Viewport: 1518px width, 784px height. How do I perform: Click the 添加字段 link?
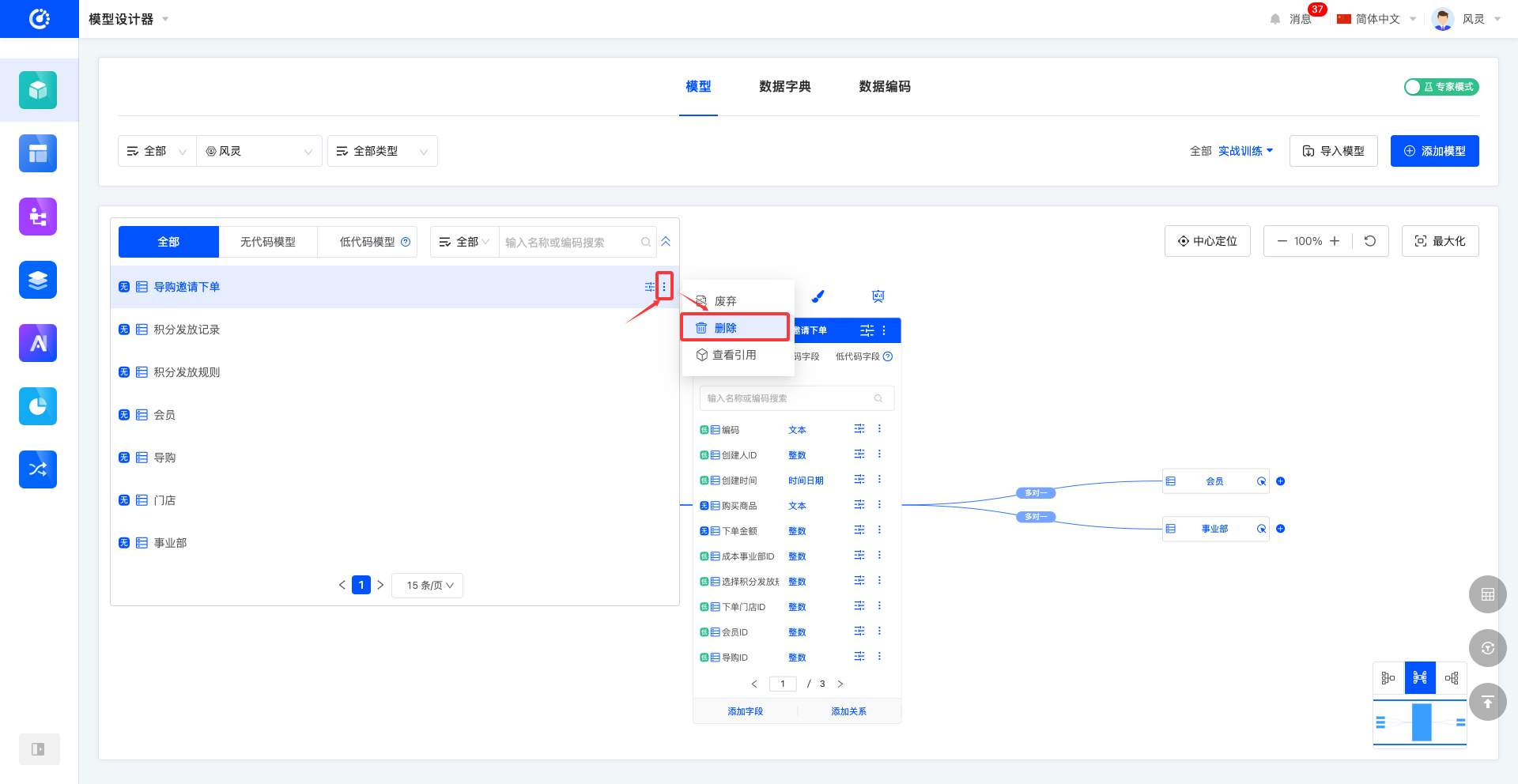pos(745,711)
